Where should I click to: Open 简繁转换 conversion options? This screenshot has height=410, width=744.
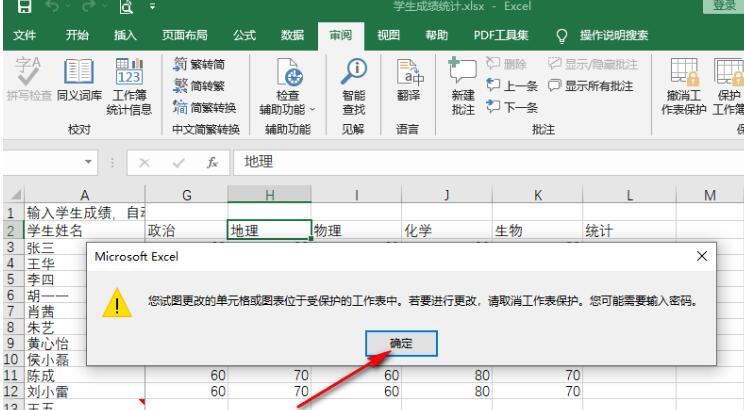click(205, 108)
